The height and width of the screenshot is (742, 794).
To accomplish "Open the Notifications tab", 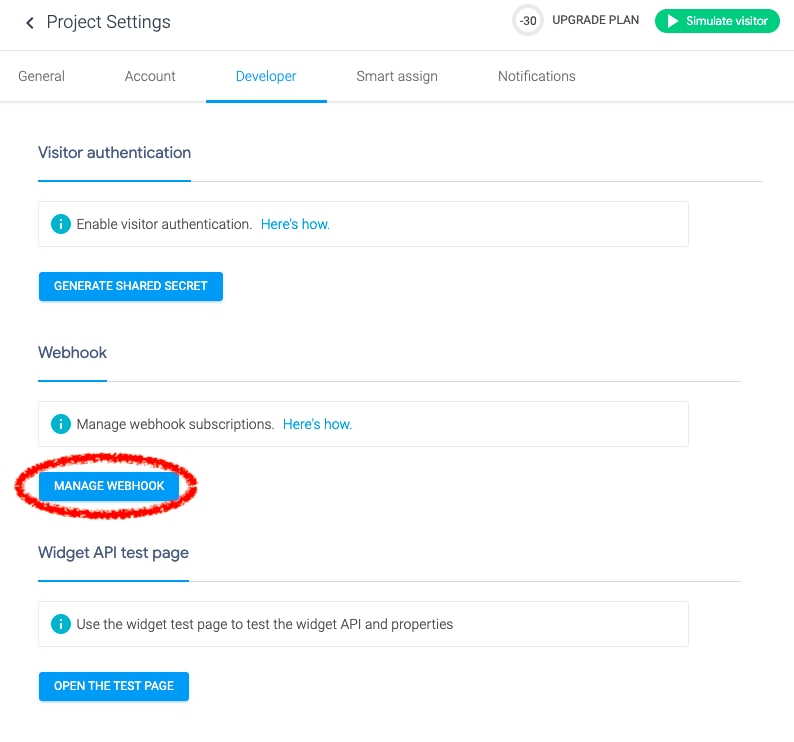I will [x=537, y=76].
